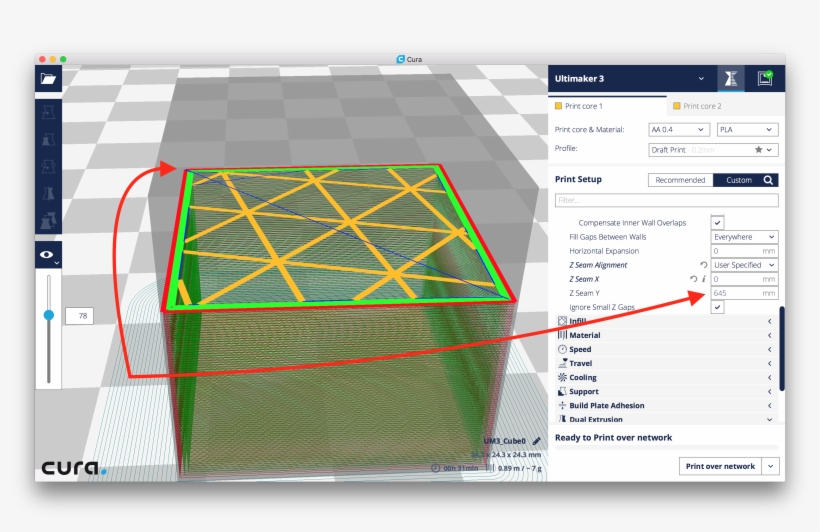
Task: Click the Print over network button
Action: [719, 466]
